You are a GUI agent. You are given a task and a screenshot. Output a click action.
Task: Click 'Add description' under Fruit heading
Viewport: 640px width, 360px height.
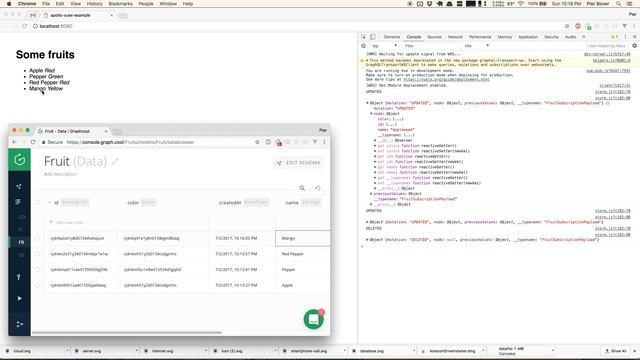[x=60, y=174]
